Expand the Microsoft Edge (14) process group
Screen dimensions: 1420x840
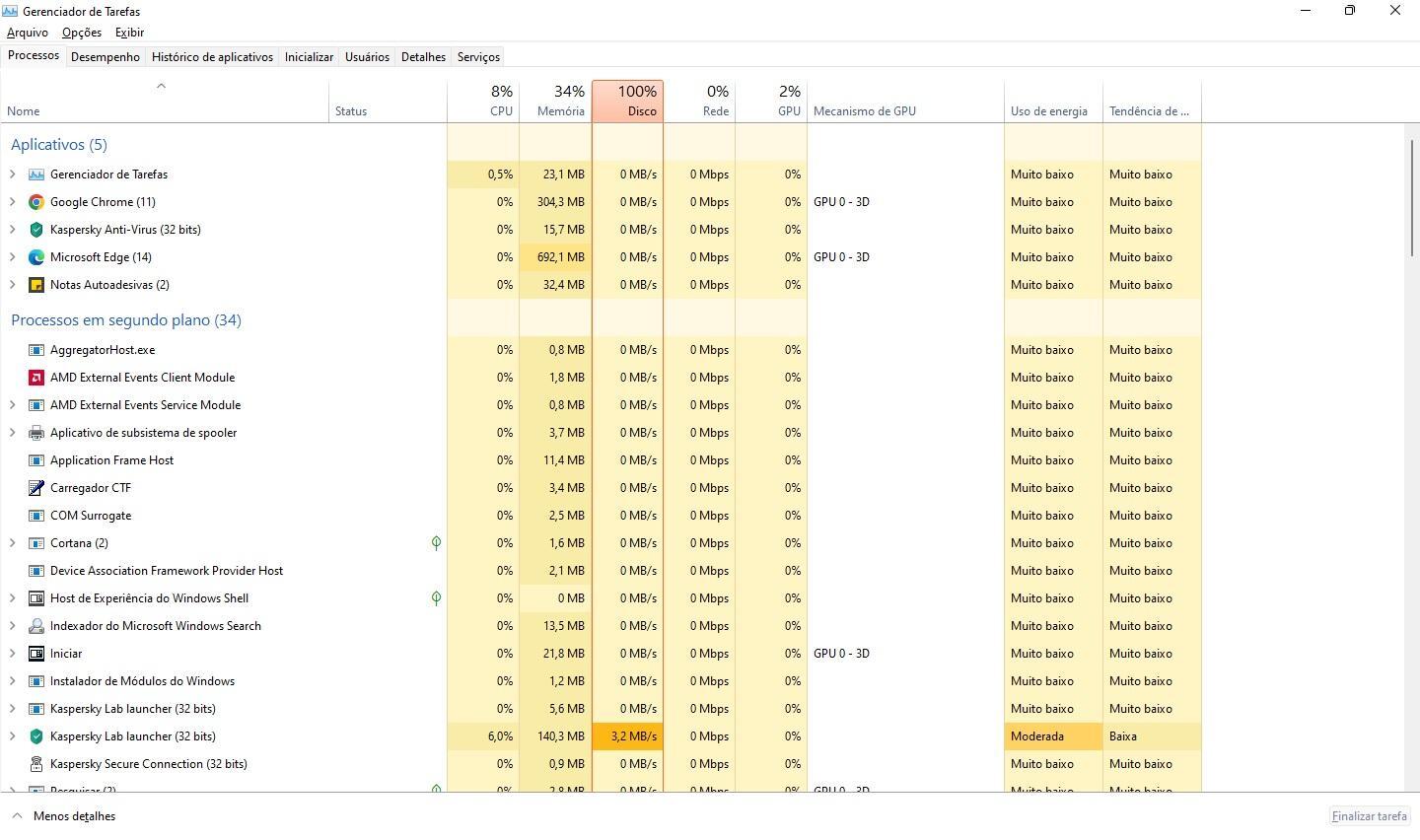(12, 257)
